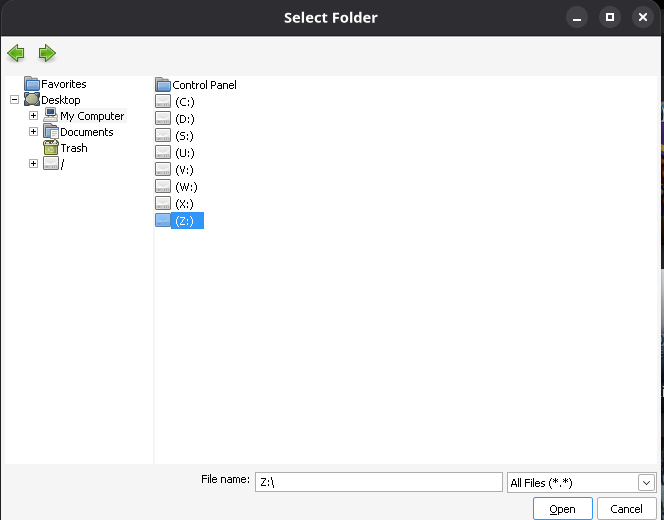The height and width of the screenshot is (520, 664).
Task: Select the (D:) drive icon
Action: (x=163, y=119)
